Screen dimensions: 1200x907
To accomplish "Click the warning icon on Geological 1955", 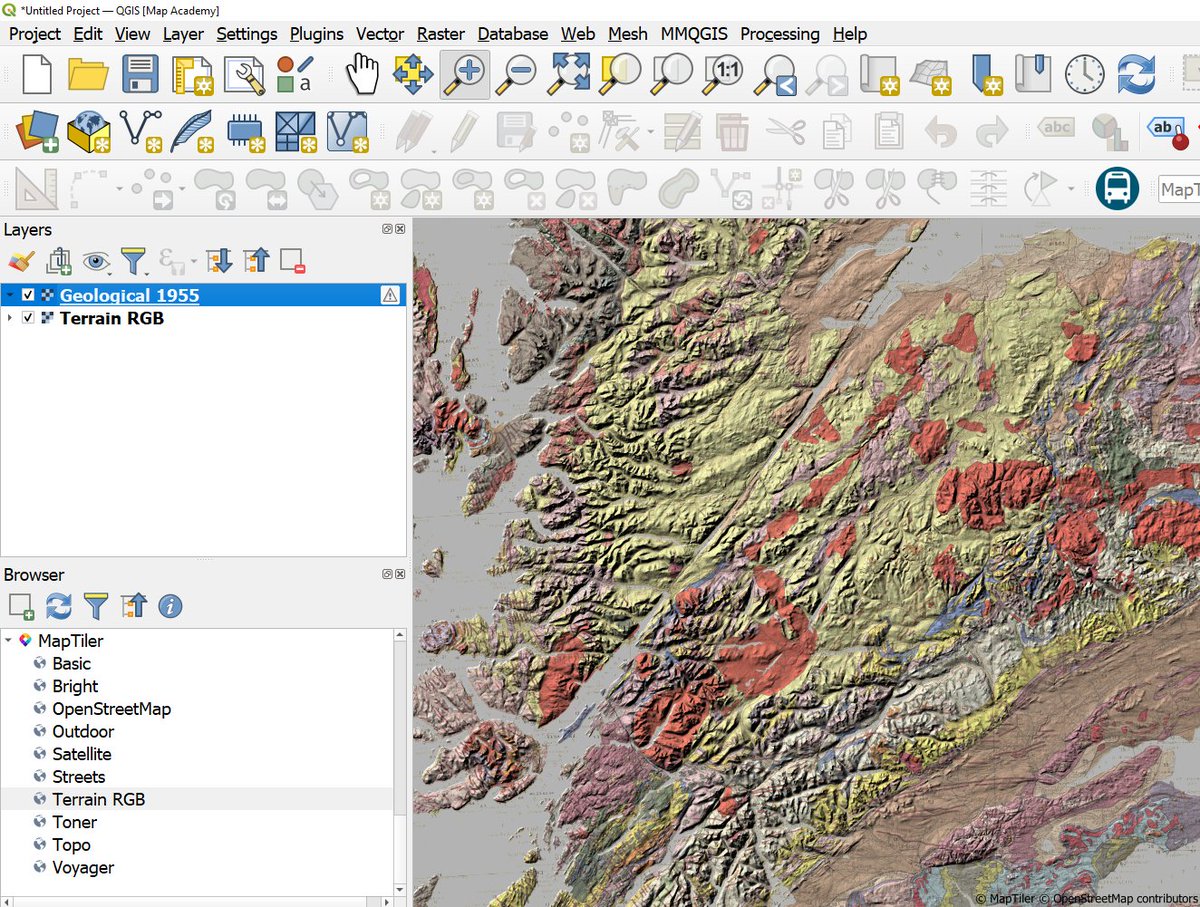I will (390, 295).
